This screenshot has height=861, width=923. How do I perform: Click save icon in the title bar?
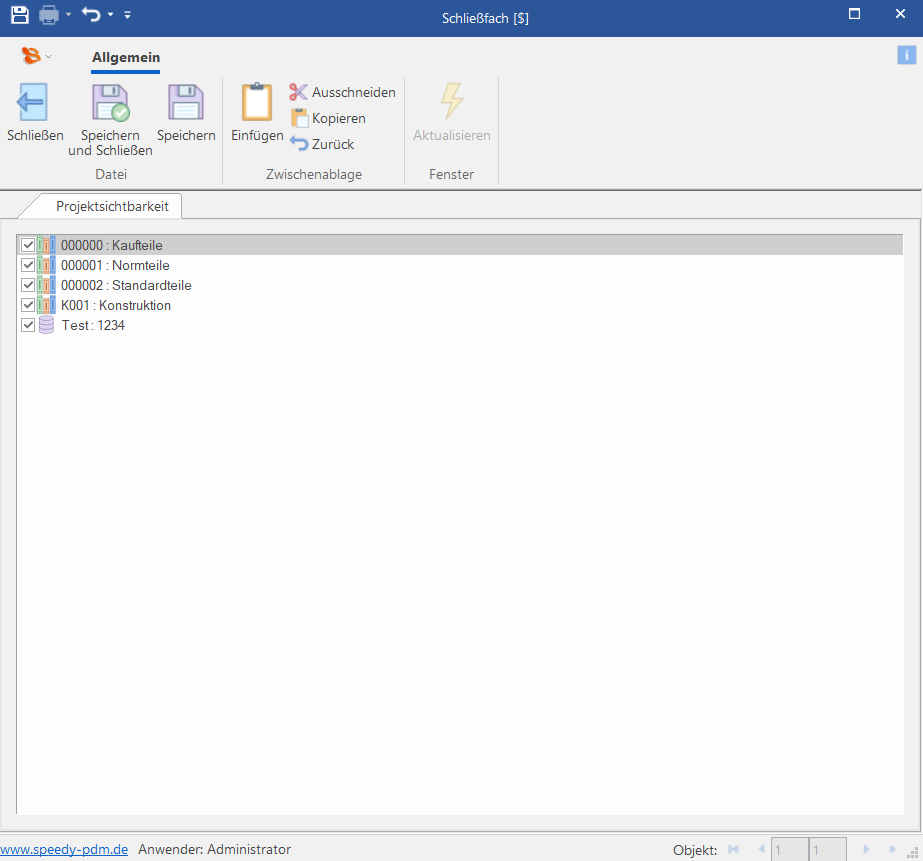[x=20, y=15]
